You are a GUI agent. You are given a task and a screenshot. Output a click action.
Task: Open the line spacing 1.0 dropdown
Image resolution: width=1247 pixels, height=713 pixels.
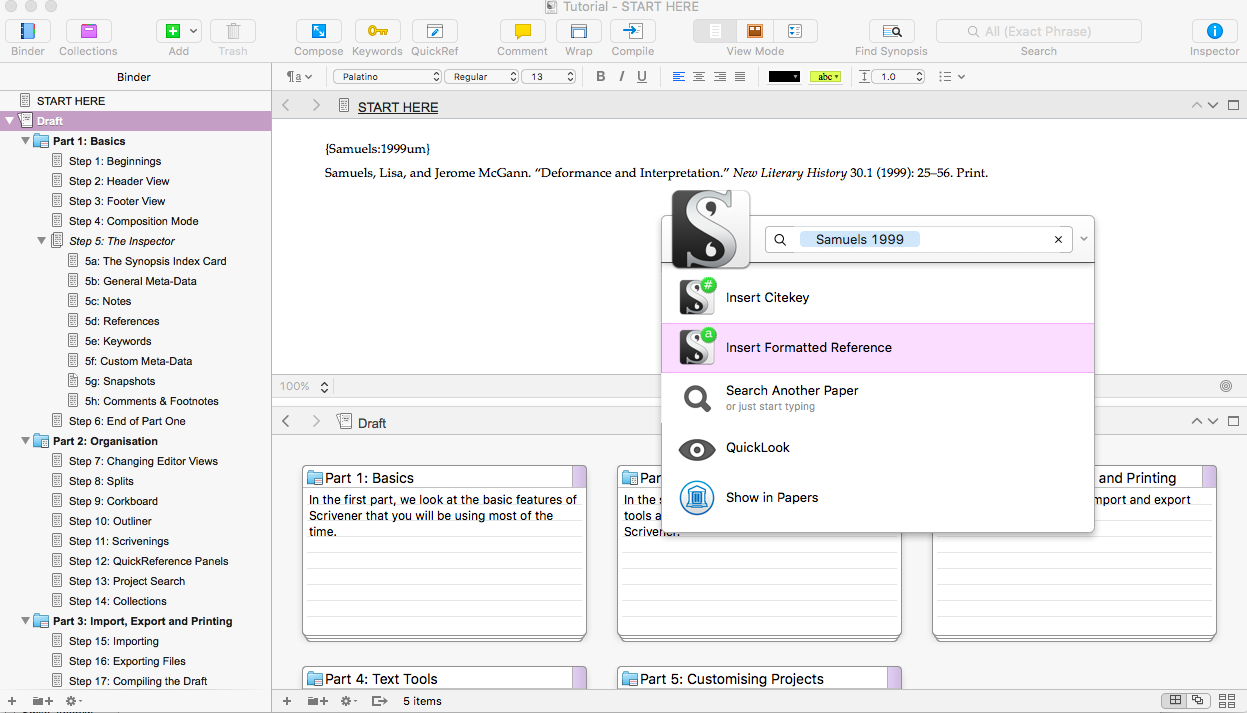point(897,77)
